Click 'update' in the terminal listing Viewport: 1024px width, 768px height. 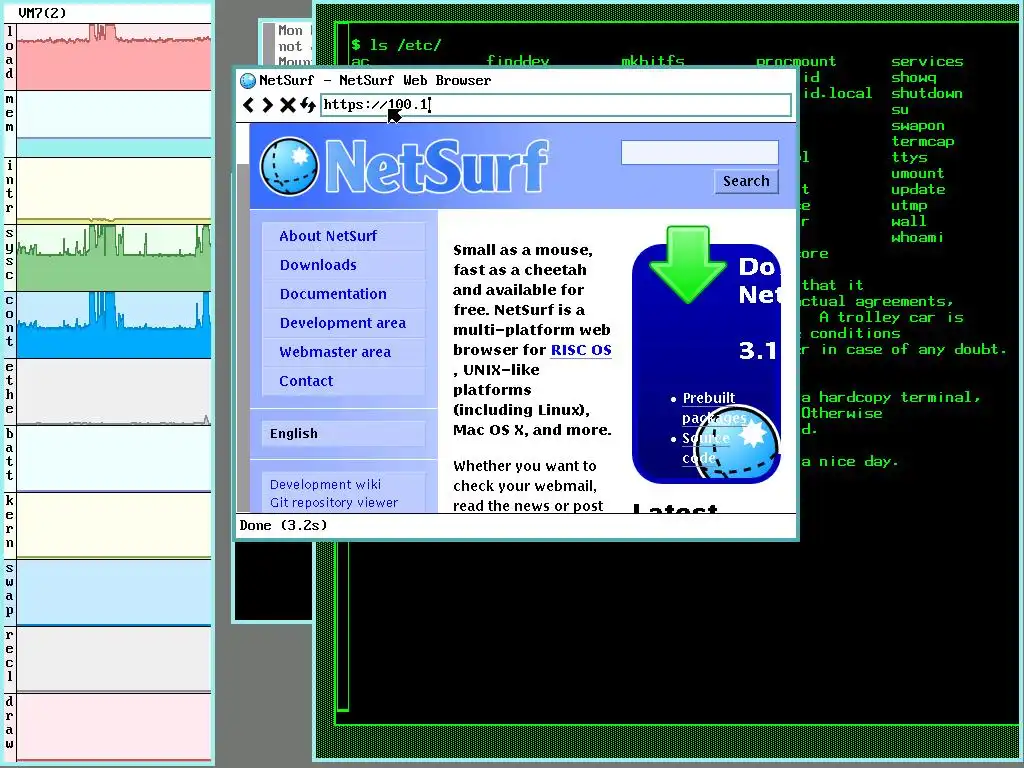(918, 189)
